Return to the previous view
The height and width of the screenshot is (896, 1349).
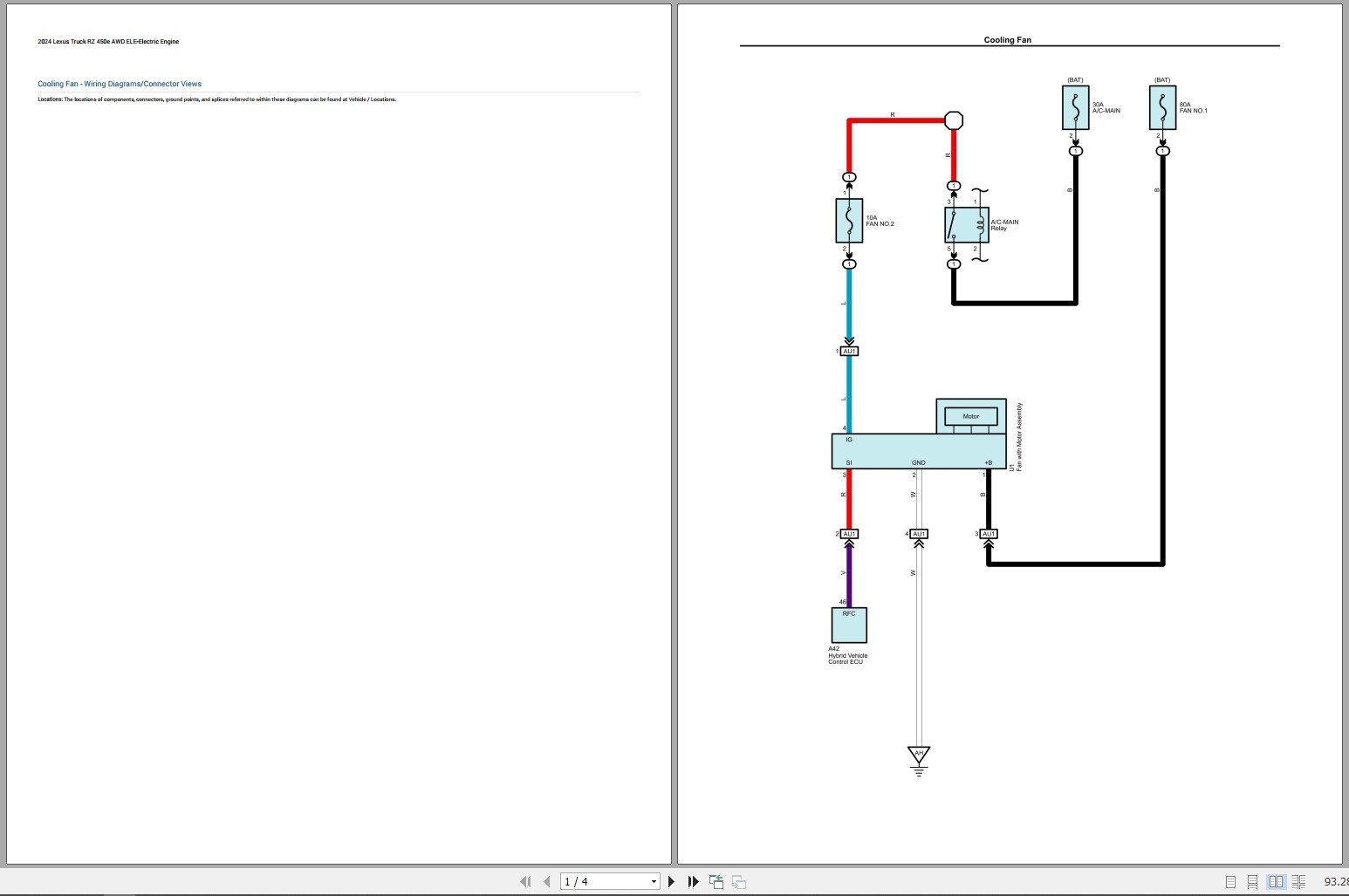click(716, 881)
